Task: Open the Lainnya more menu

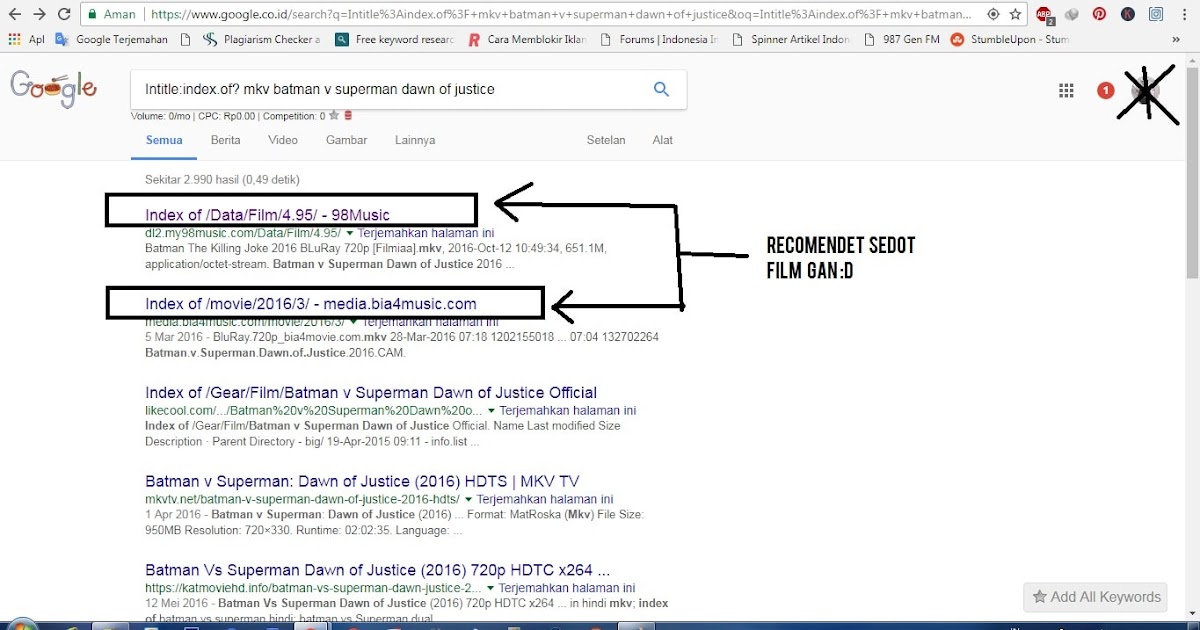Action: [x=415, y=140]
